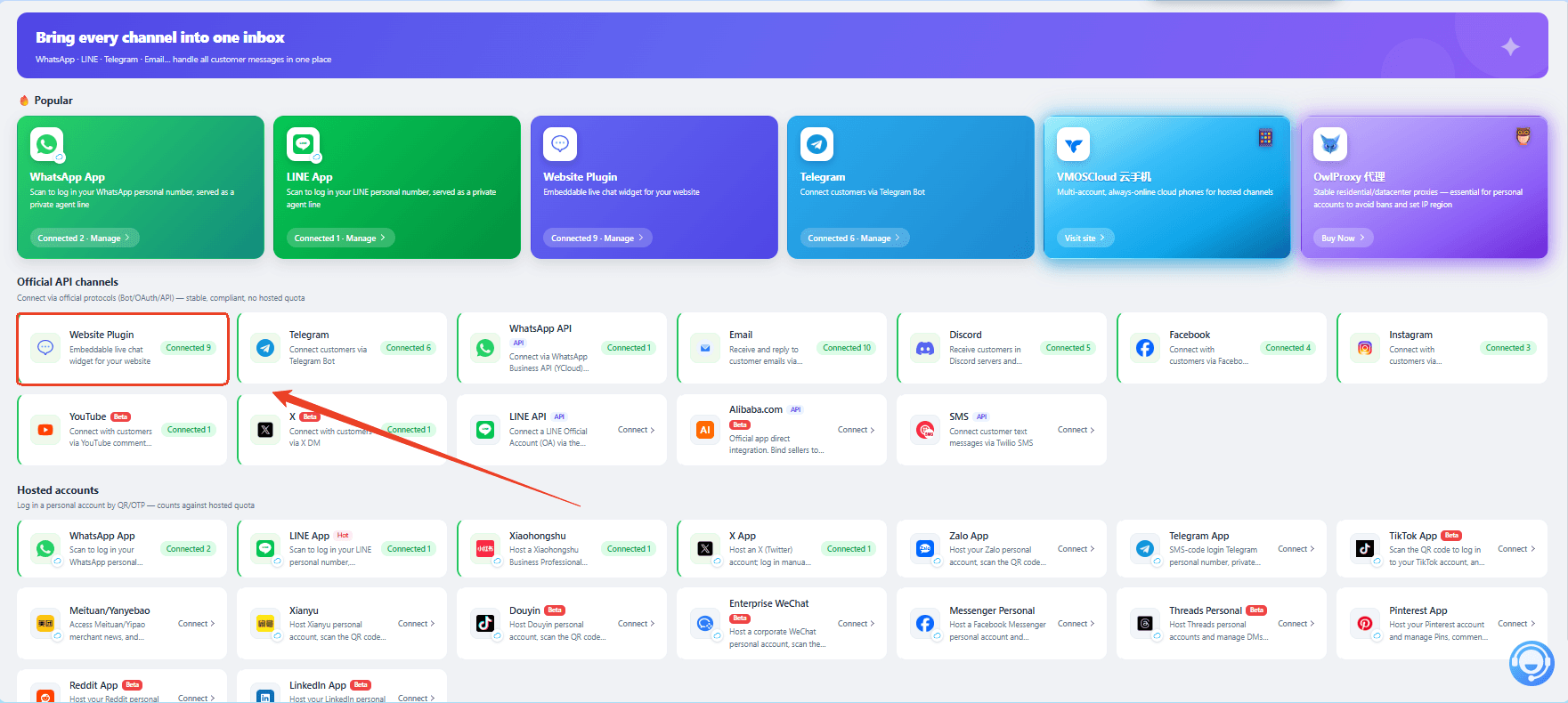Click Connect for Telegram App hosted account

1296,549
